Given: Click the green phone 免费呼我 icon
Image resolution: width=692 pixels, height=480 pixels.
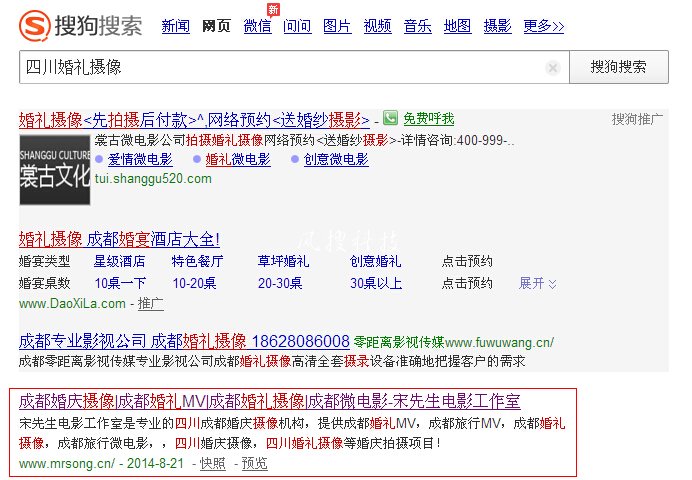Looking at the screenshot, I should [x=390, y=118].
